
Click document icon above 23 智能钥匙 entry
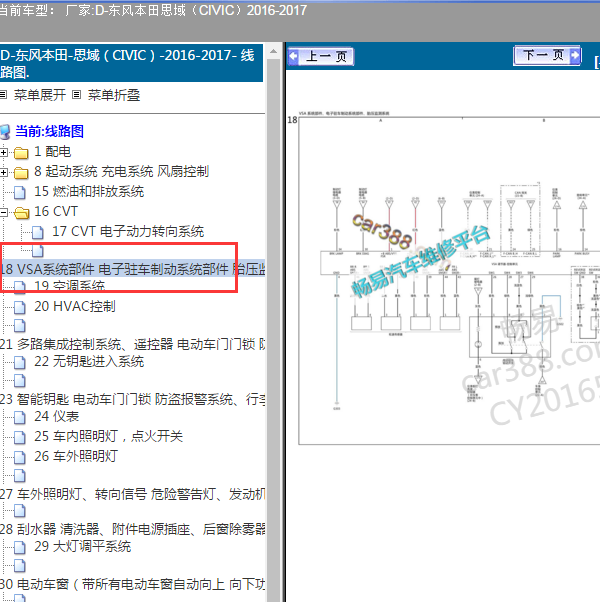[x=20, y=380]
